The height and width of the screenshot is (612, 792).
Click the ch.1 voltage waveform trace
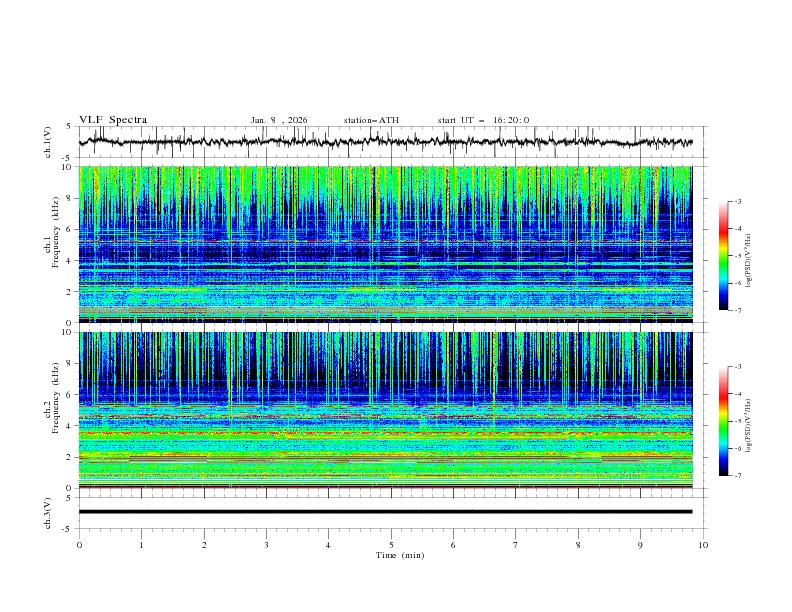(385, 142)
